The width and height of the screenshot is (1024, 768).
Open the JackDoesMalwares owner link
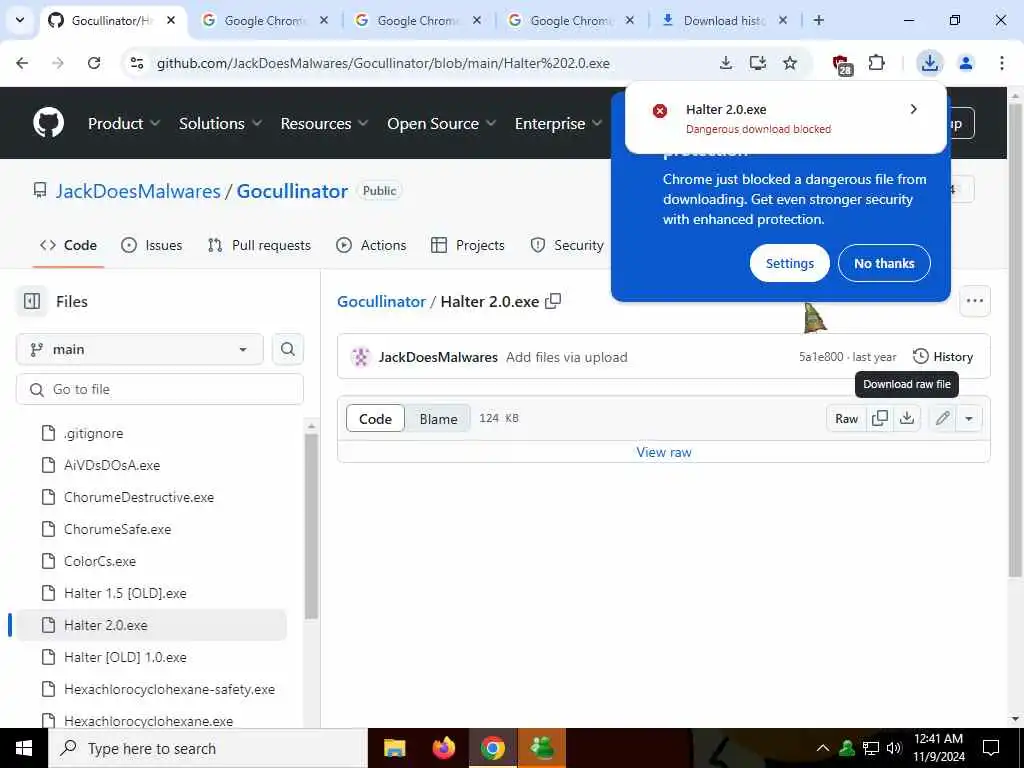[x=138, y=191]
